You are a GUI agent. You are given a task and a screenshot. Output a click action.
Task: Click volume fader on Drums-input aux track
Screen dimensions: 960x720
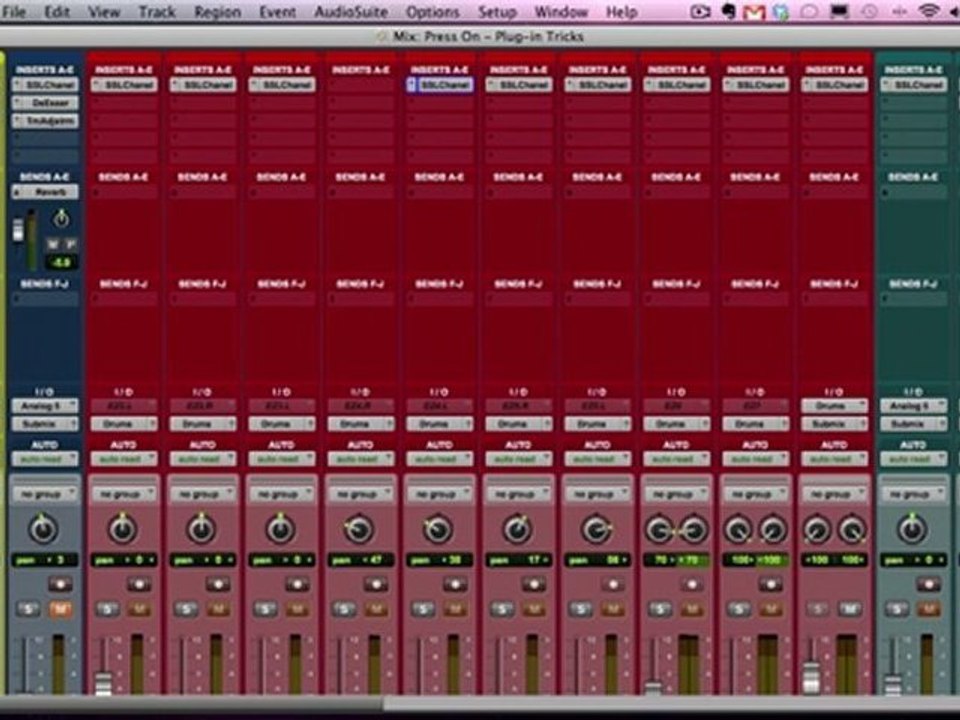coord(811,677)
